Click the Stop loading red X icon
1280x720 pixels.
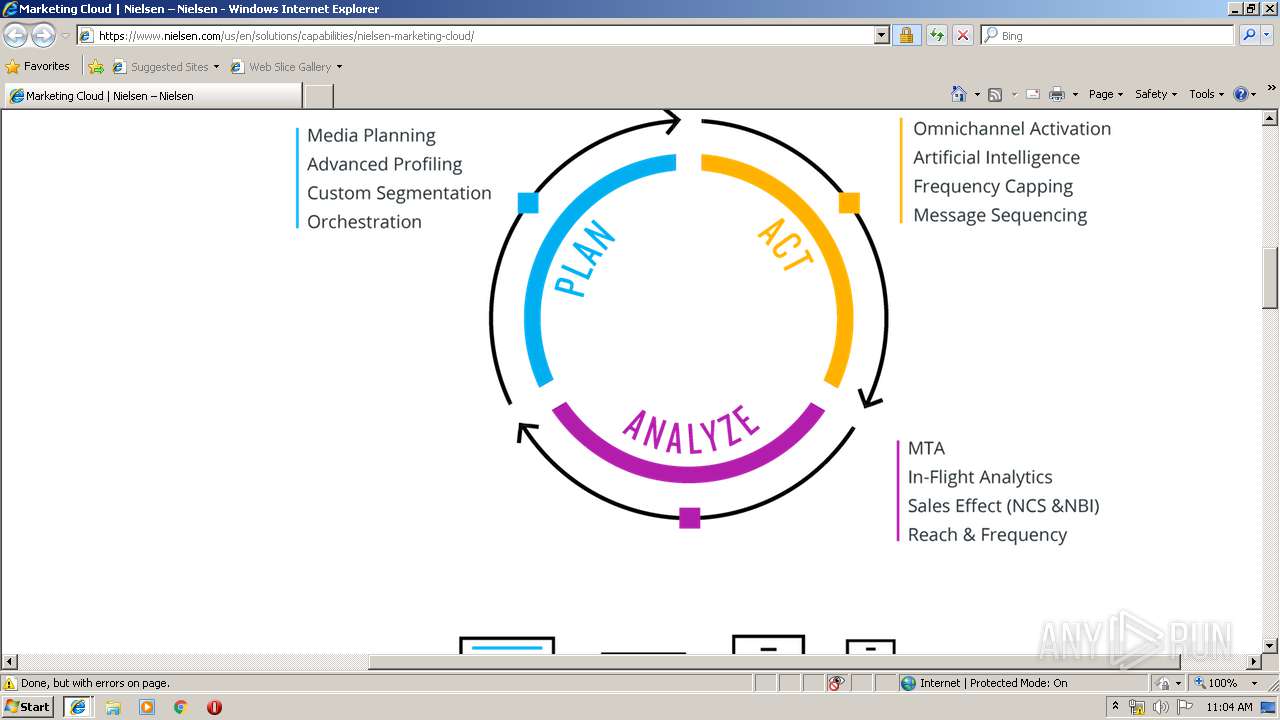click(962, 35)
